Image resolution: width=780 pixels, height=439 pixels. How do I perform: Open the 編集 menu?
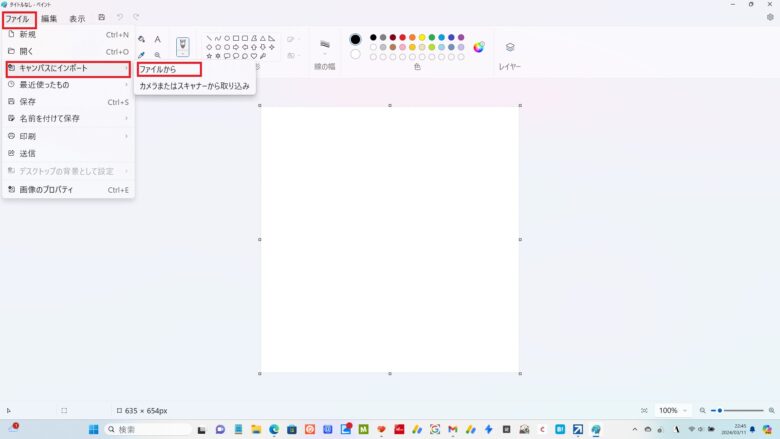click(49, 18)
